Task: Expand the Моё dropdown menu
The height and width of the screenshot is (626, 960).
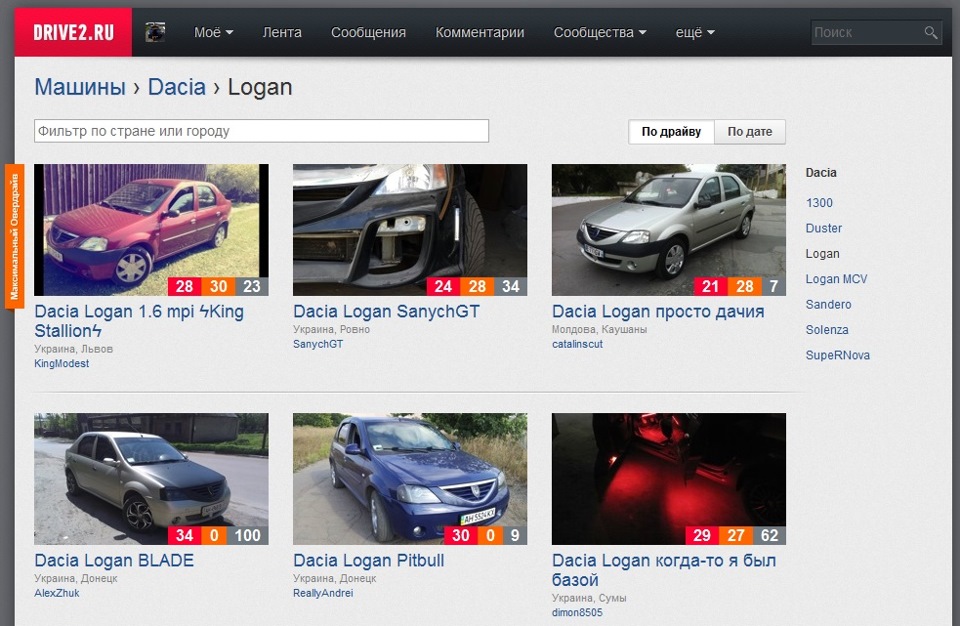Action: (213, 32)
